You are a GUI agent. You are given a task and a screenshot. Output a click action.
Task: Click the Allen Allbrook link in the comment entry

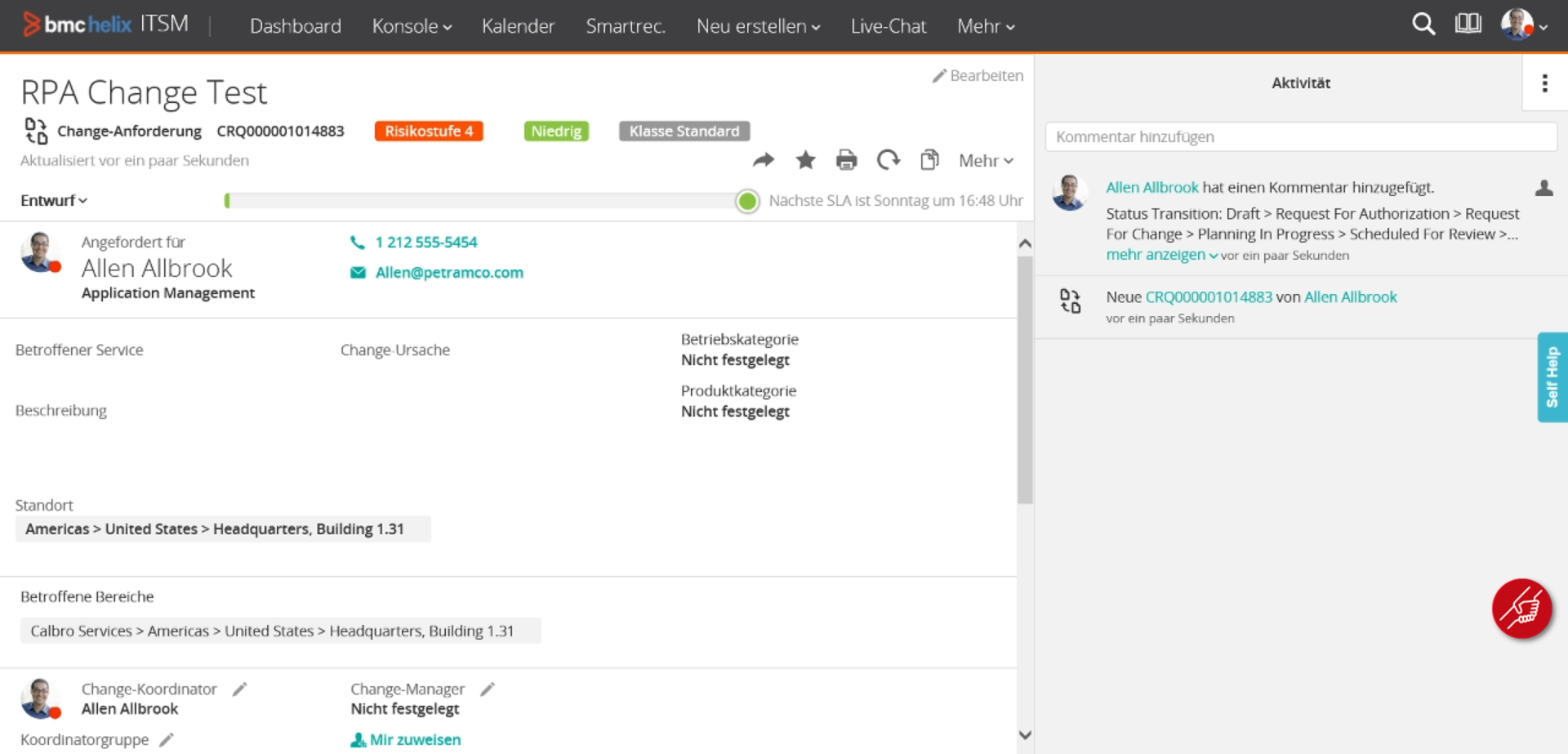click(1152, 188)
